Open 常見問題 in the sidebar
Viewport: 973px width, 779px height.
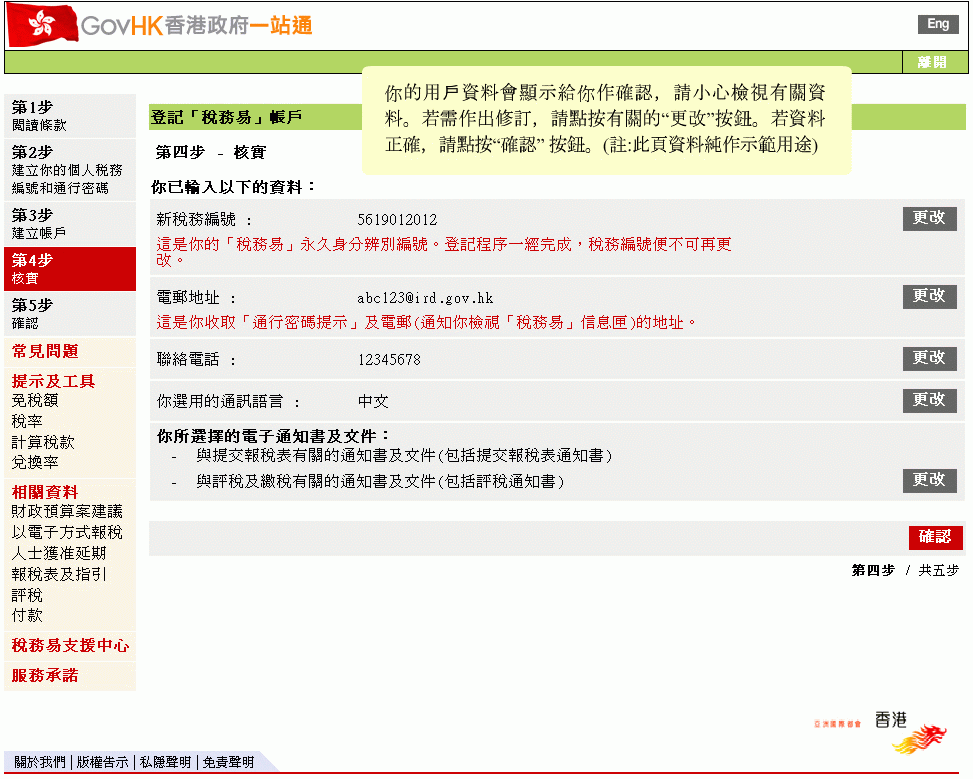pos(45,351)
